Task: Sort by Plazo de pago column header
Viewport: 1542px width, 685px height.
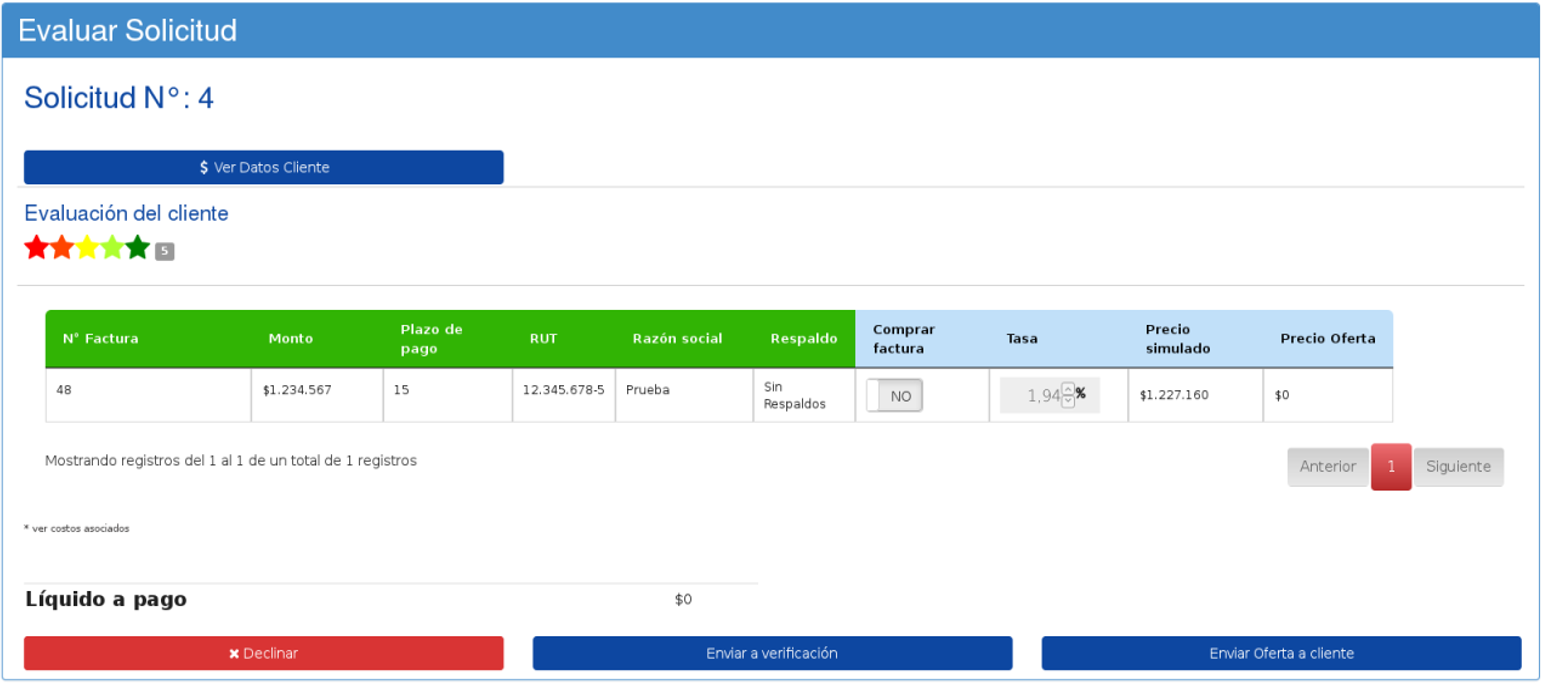Action: [x=448, y=338]
